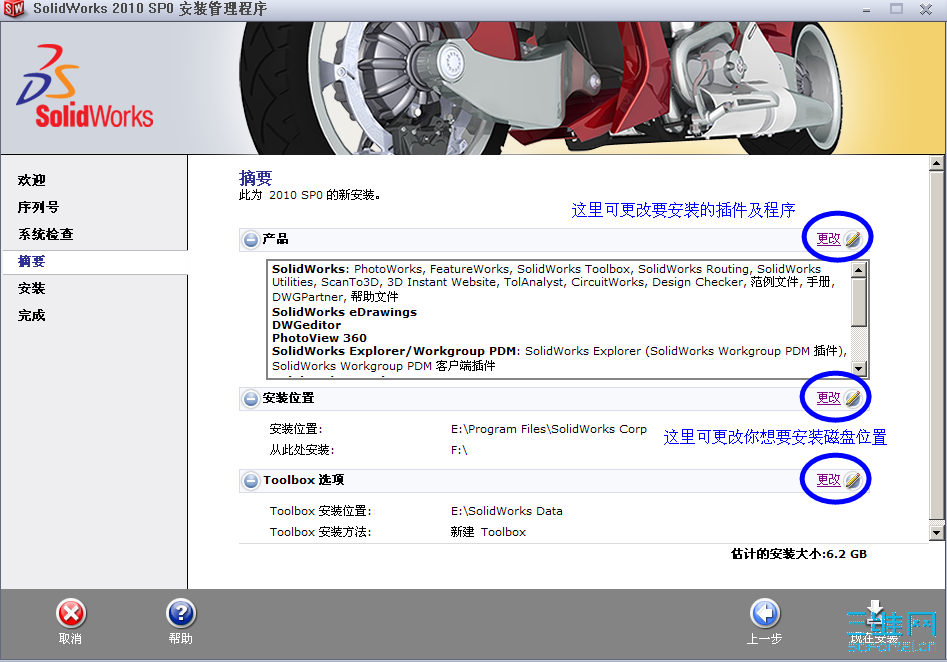Collapse the Toolbox 选项 section
This screenshot has height=662, width=947.
pyautogui.click(x=251, y=481)
